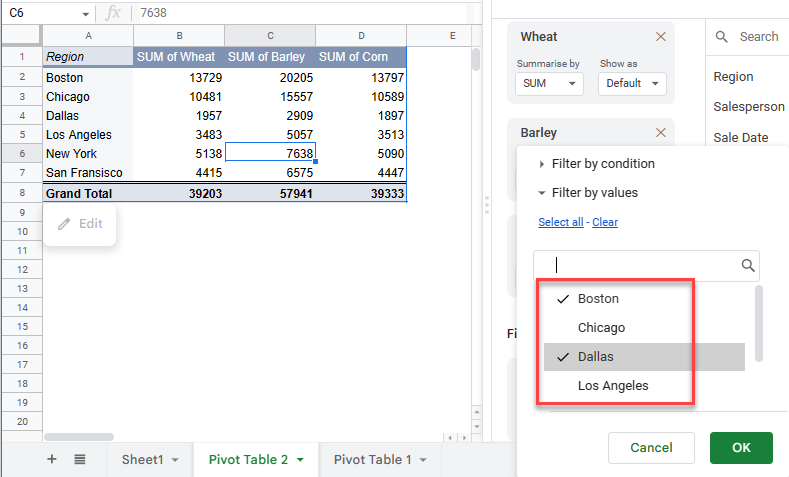Check the Chicago filter value
The image size is (789, 477).
click(600, 328)
